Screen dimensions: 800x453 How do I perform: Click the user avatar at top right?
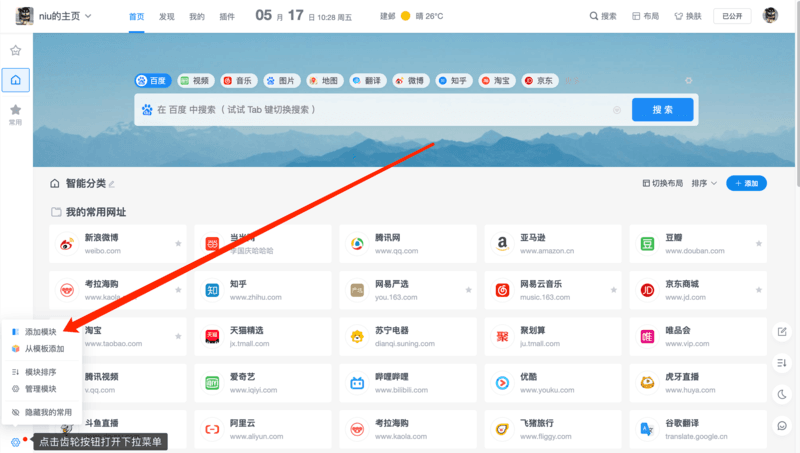pos(770,16)
